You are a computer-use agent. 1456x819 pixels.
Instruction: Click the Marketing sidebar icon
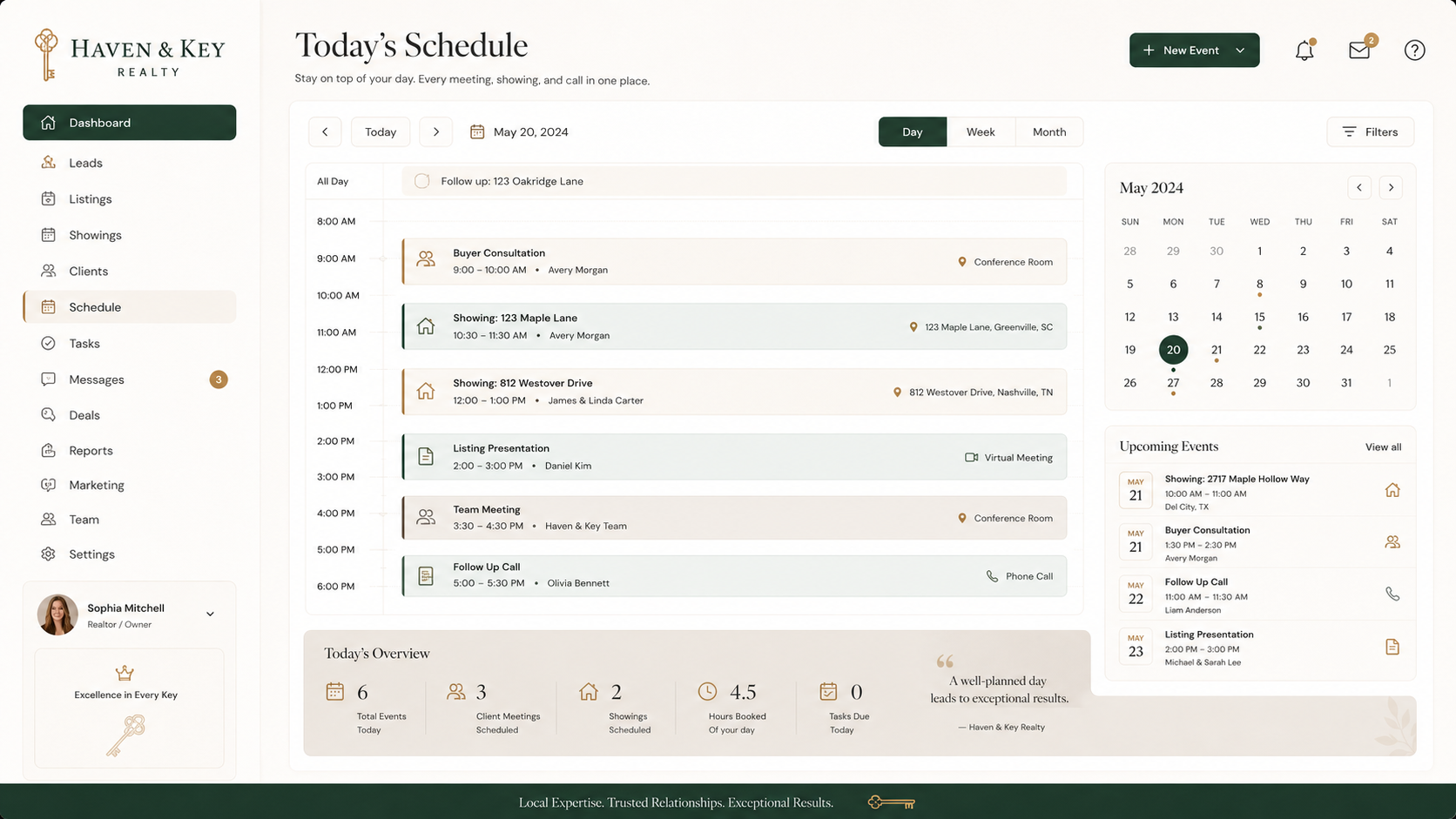49,485
